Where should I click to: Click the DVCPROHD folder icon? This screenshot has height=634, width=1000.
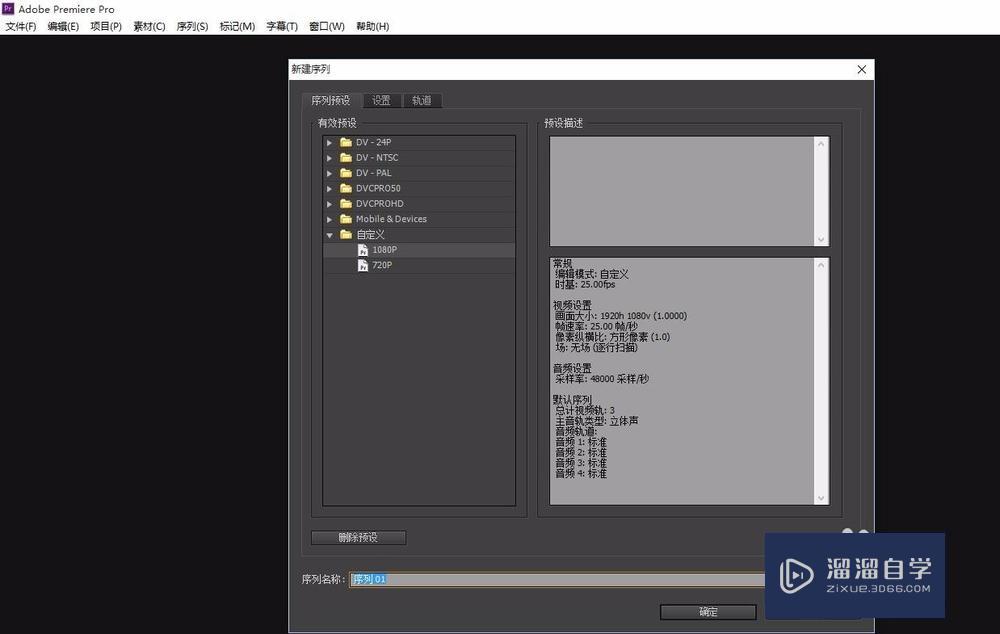(346, 203)
